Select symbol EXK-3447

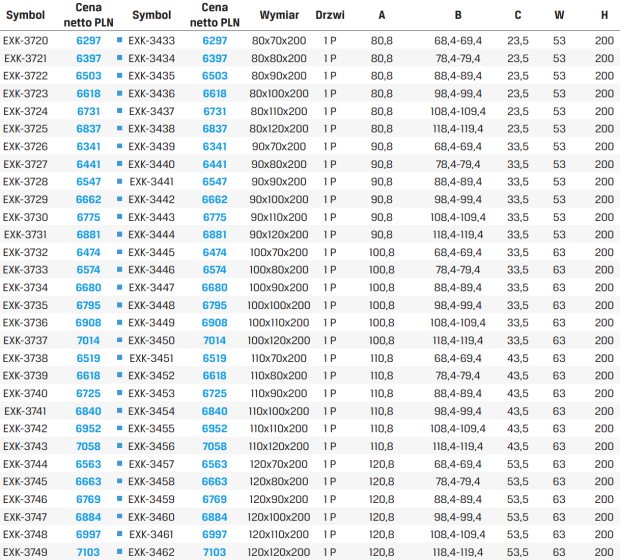[x=151, y=288]
